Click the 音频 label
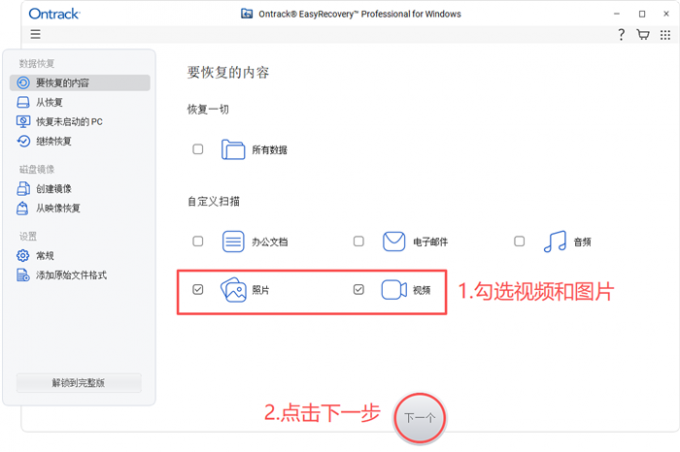 (582, 242)
